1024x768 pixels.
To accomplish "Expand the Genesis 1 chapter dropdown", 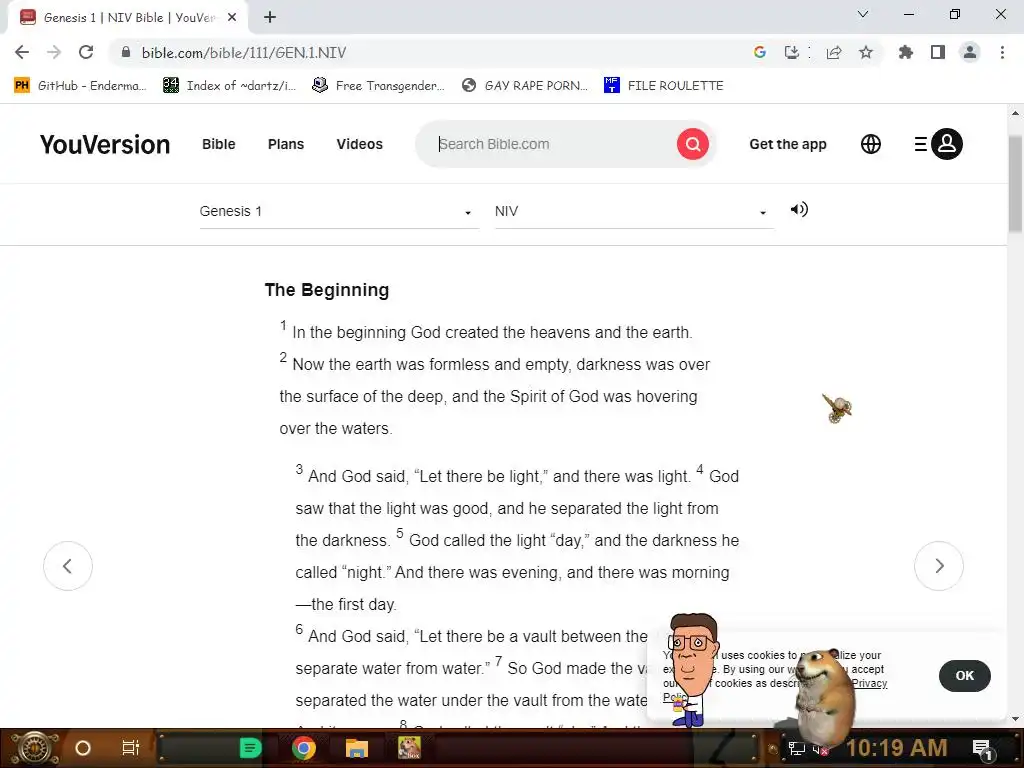I will (x=339, y=212).
